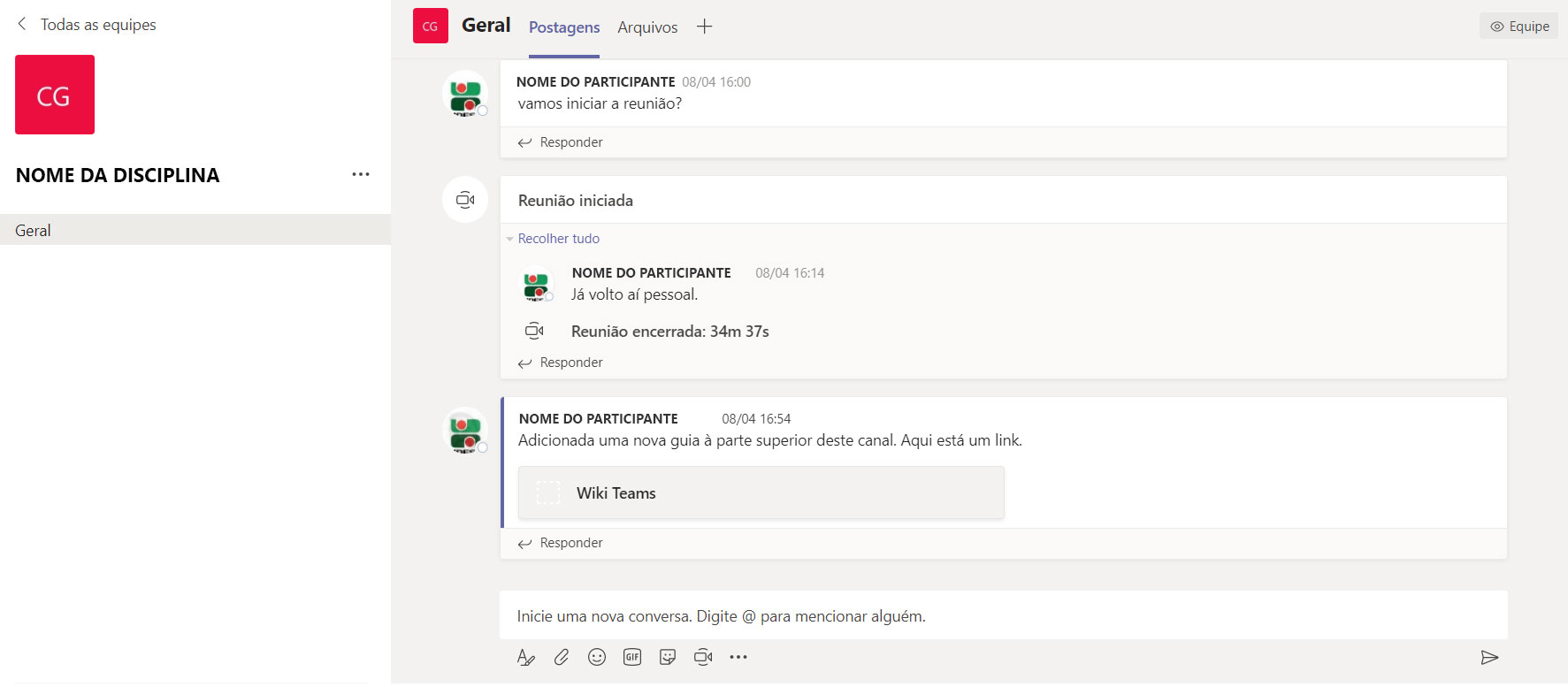Open the Wiki Teams tab card
This screenshot has height=687, width=1568.
point(761,493)
